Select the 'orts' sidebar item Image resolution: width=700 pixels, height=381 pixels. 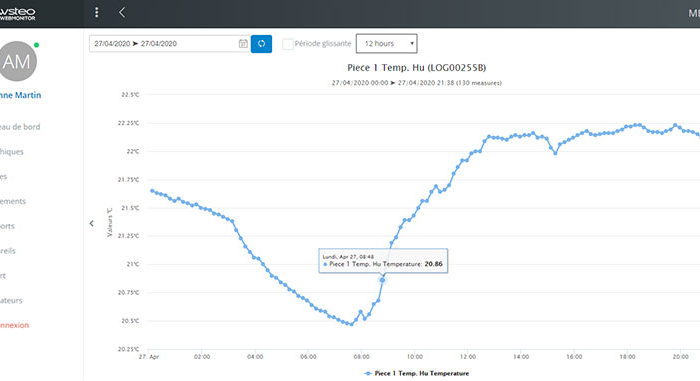(7, 226)
